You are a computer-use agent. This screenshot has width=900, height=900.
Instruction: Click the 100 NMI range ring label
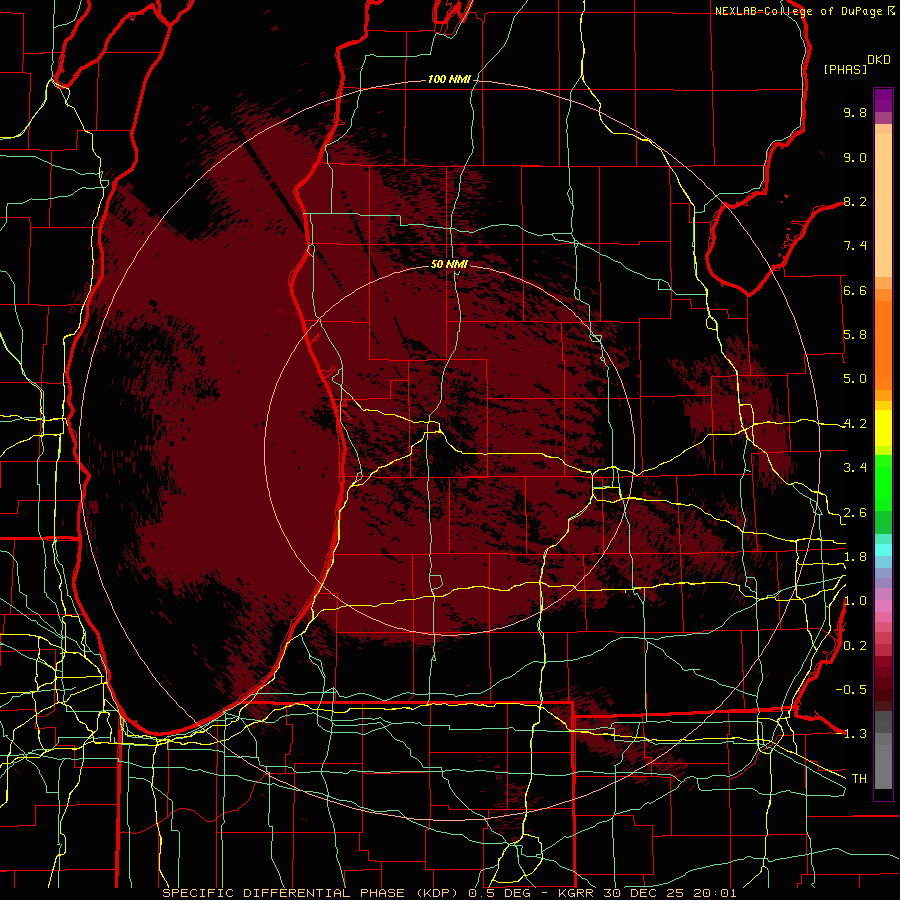(449, 79)
